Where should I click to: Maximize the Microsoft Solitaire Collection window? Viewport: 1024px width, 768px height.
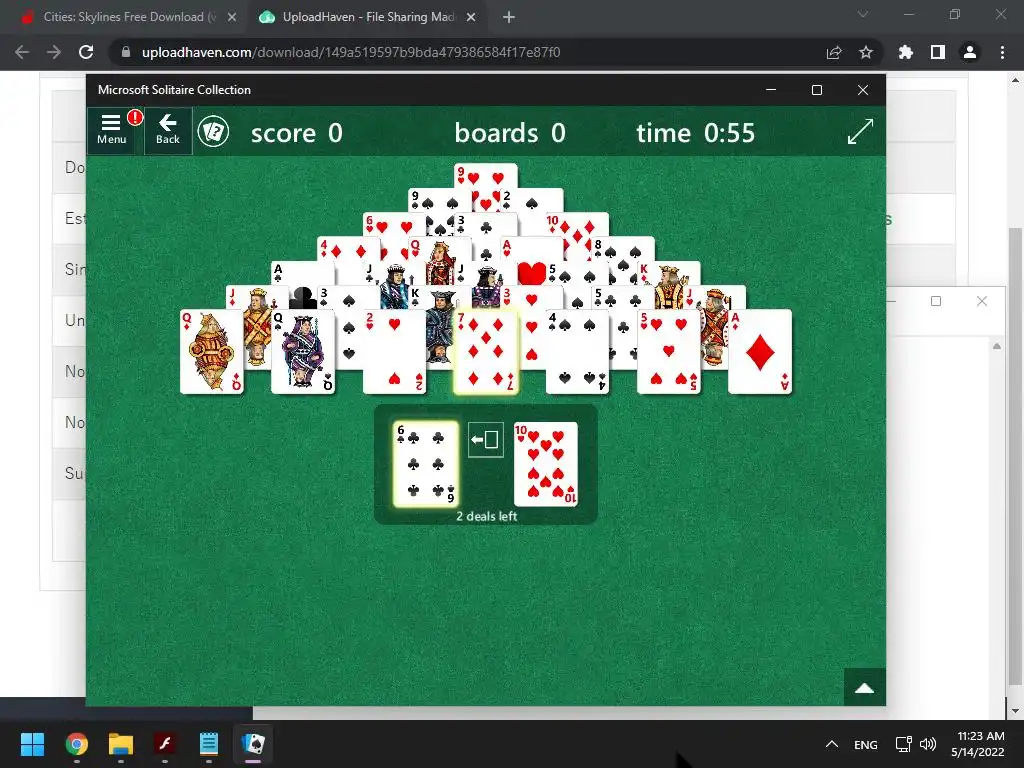click(817, 89)
